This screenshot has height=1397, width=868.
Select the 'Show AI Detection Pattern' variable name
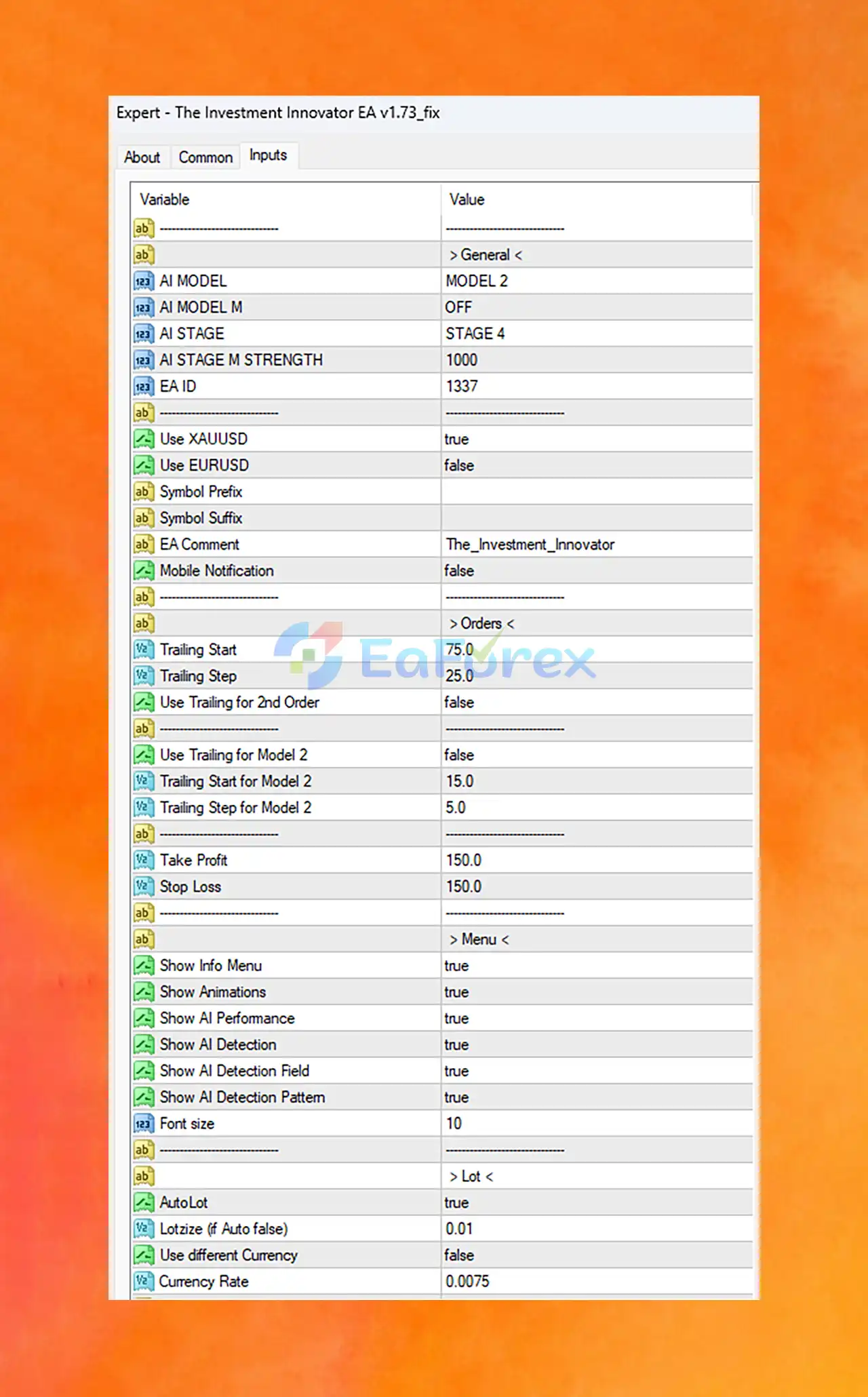[x=242, y=1097]
